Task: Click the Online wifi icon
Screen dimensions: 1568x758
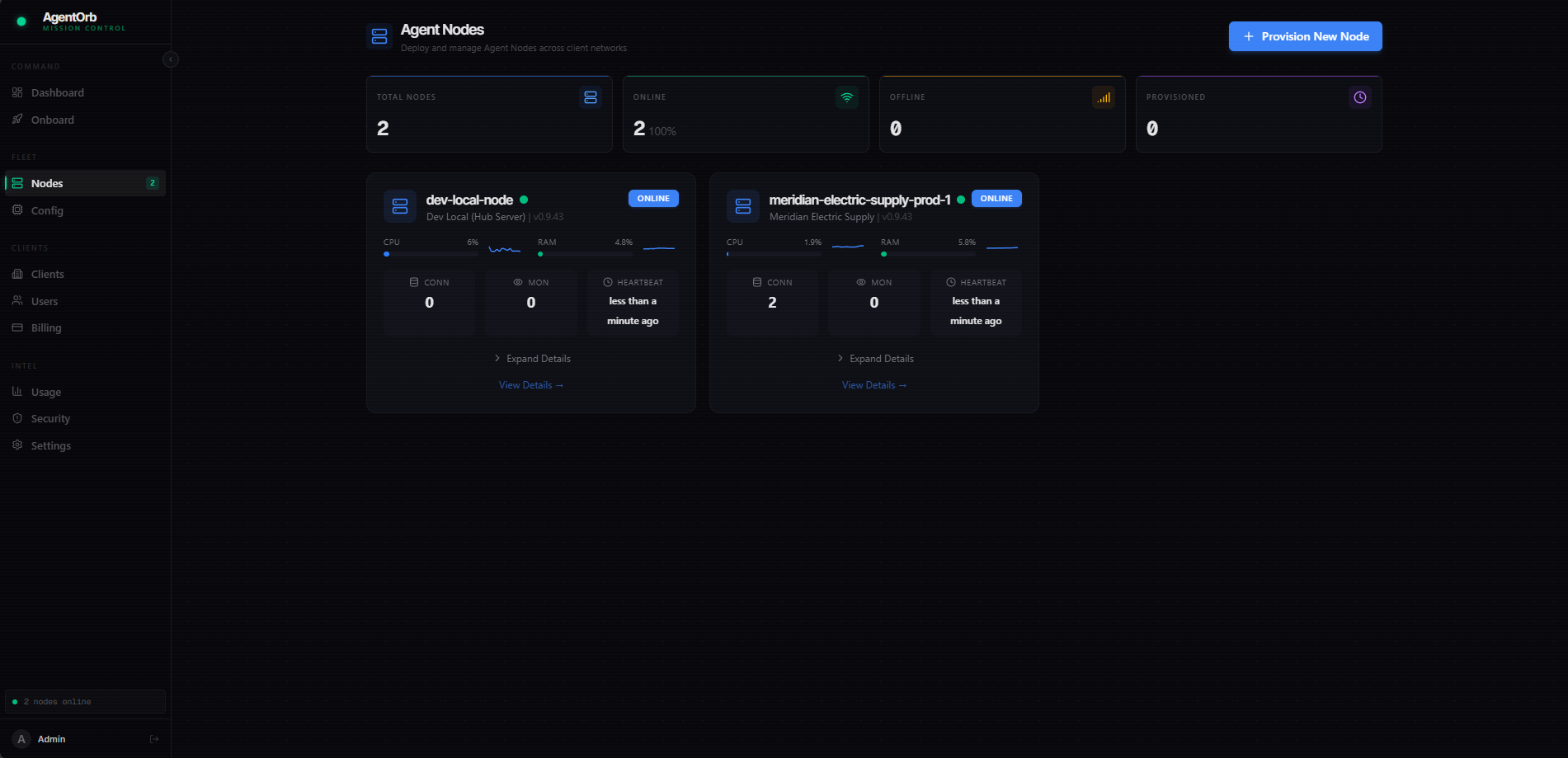Action: coord(847,97)
